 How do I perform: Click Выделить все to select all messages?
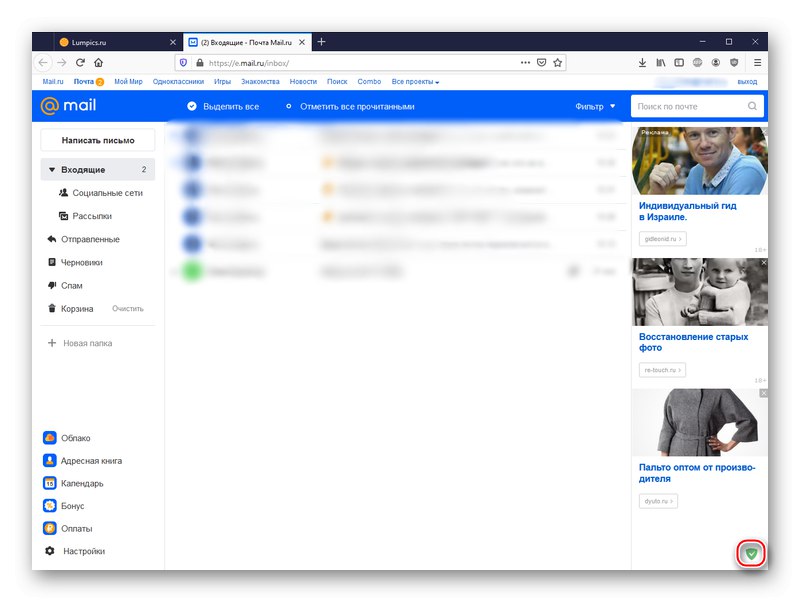pyautogui.click(x=223, y=106)
